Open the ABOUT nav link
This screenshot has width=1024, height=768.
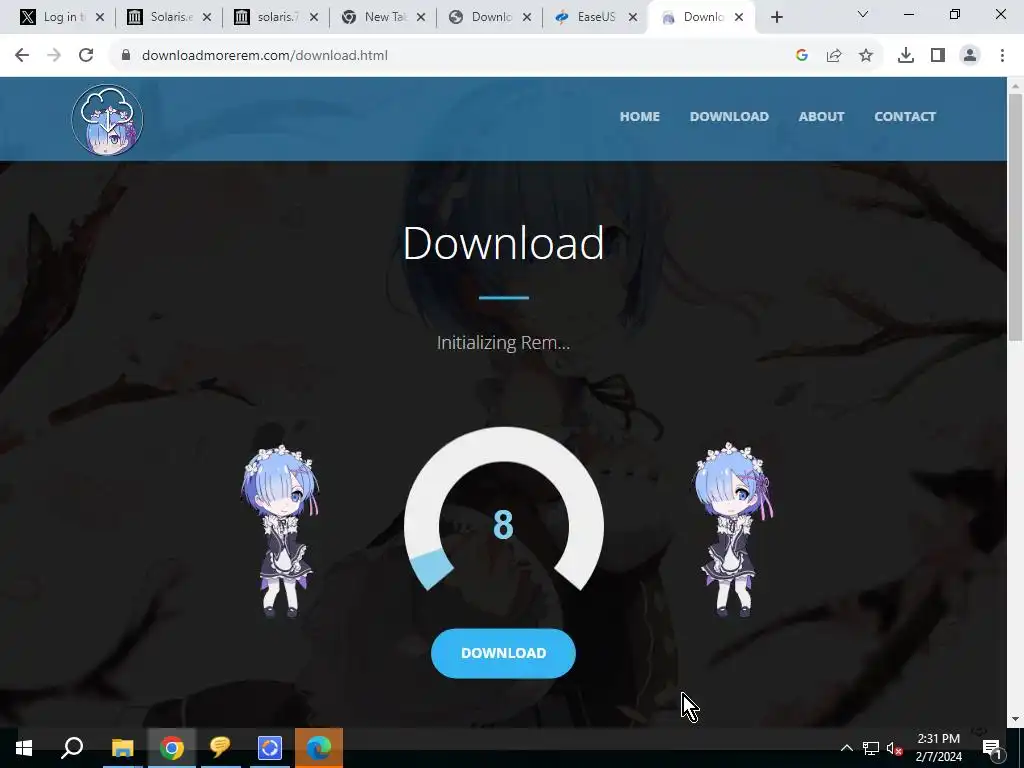pos(821,116)
